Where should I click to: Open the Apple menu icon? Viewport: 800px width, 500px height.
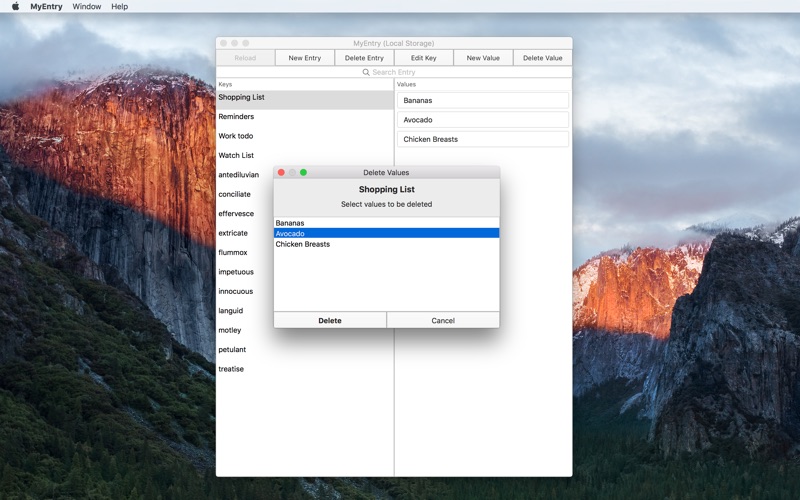tap(15, 6)
